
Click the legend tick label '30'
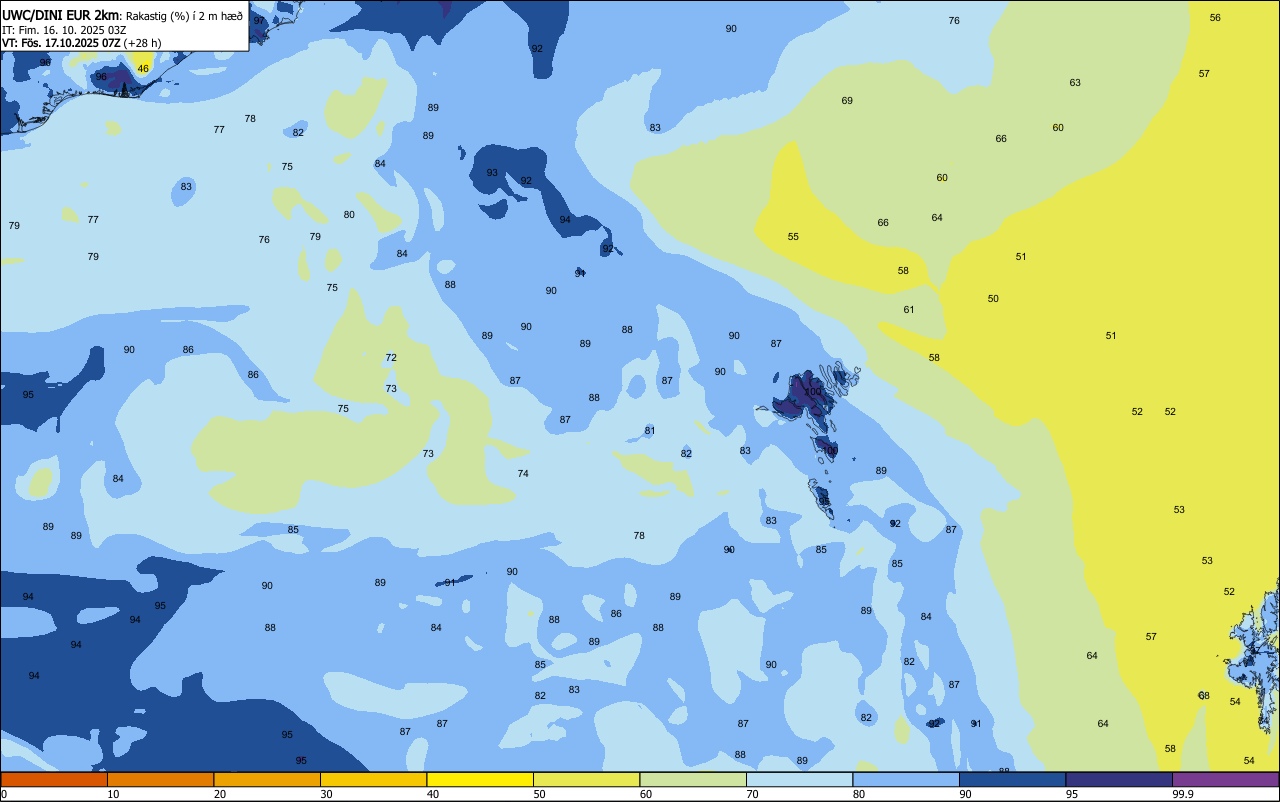pos(326,794)
